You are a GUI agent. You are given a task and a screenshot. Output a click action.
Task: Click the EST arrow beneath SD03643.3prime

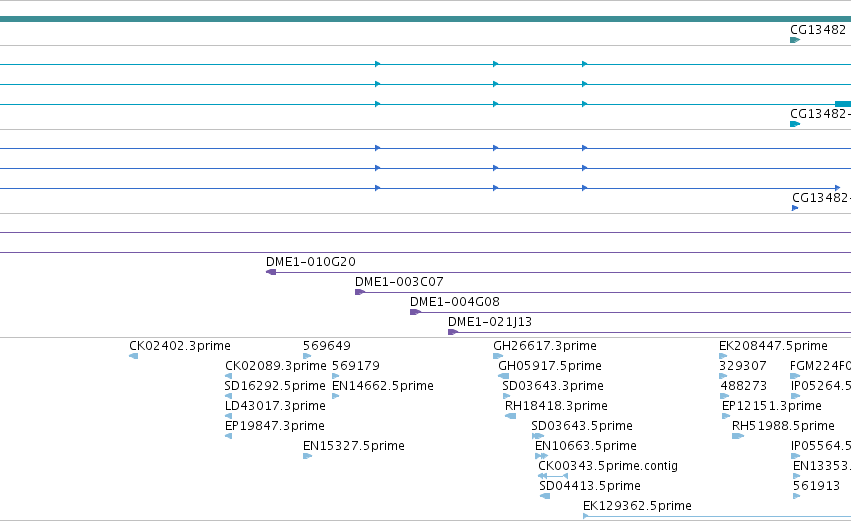[506, 396]
